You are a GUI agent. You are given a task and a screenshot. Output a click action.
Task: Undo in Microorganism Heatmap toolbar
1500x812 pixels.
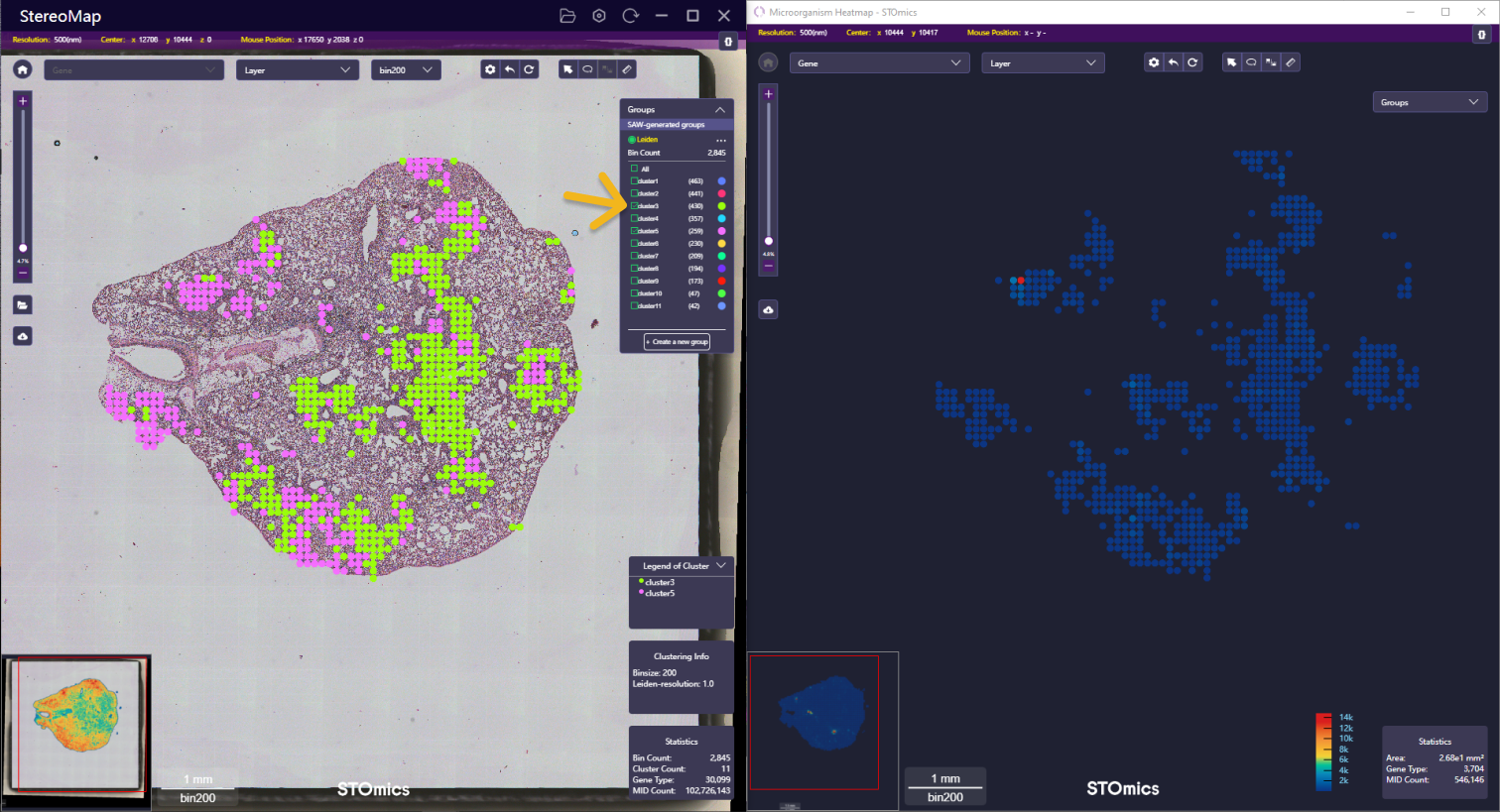click(1174, 62)
